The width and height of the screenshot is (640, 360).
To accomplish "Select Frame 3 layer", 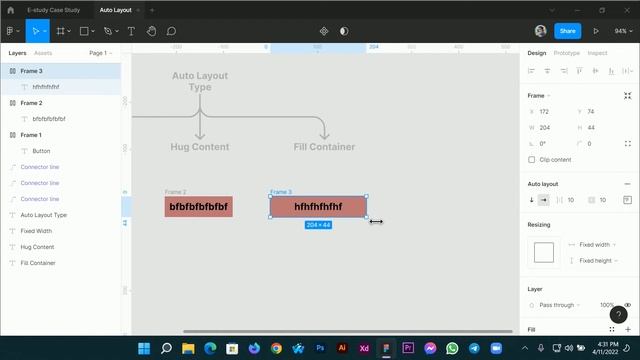I will pyautogui.click(x=61, y=71).
